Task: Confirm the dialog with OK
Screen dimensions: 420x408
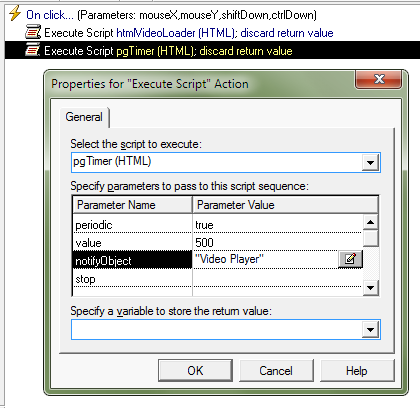Action: 195,370
